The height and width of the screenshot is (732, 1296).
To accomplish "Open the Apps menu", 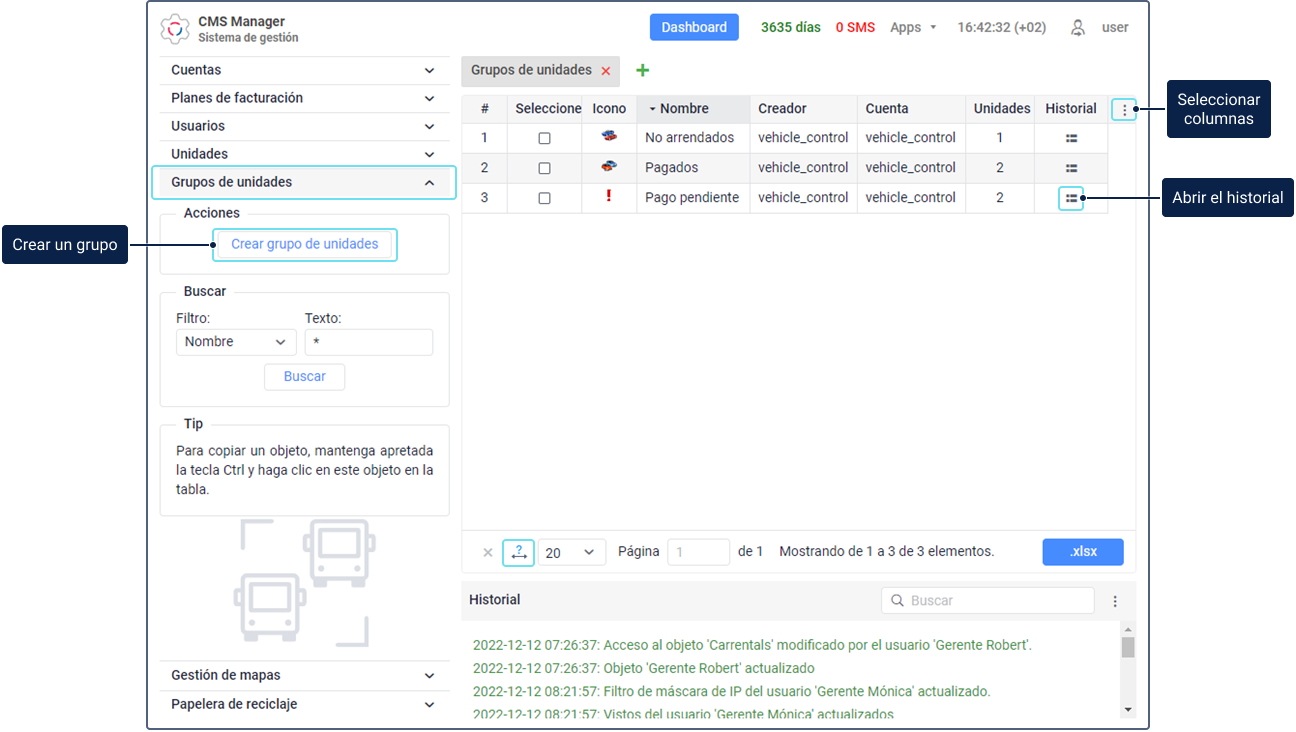I will [x=913, y=27].
